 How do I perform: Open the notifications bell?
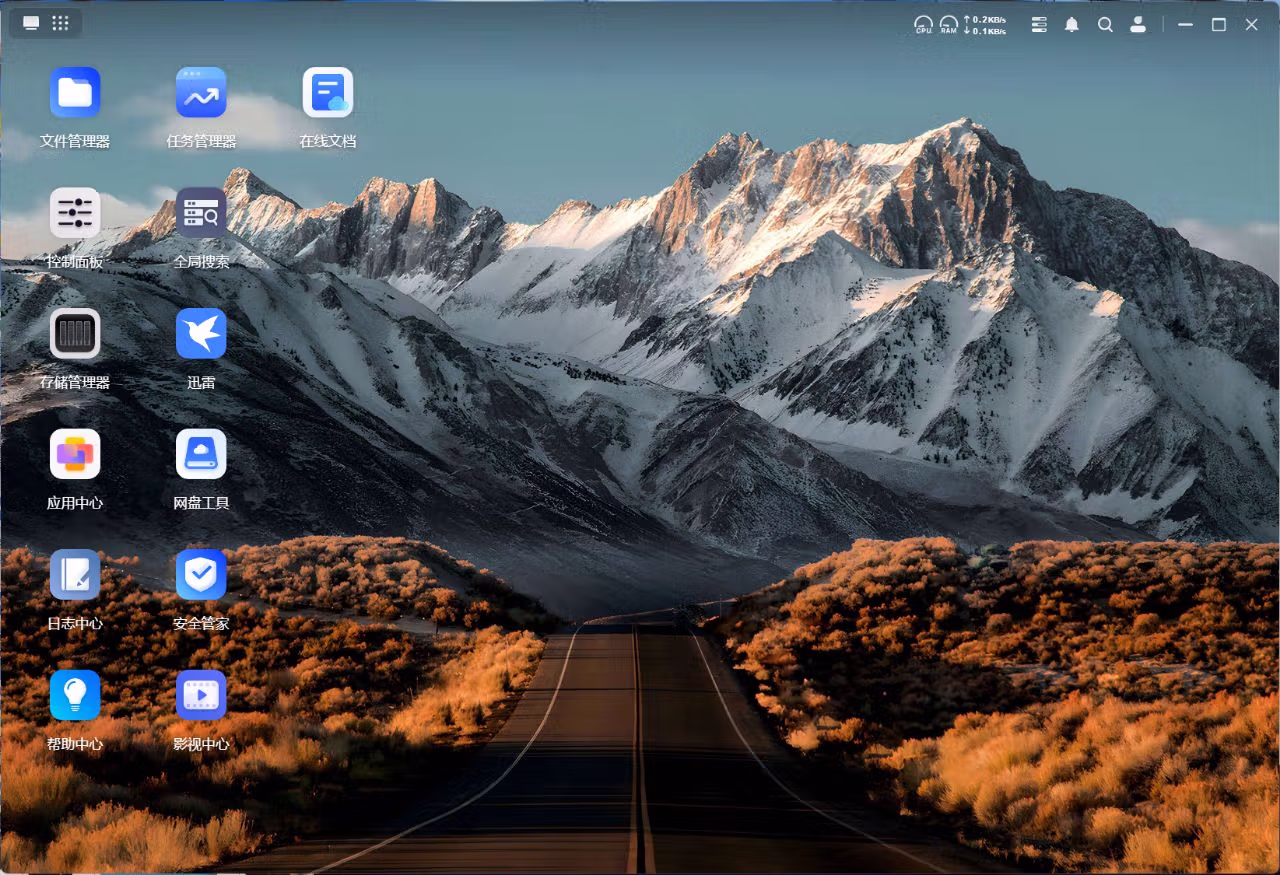click(1072, 25)
